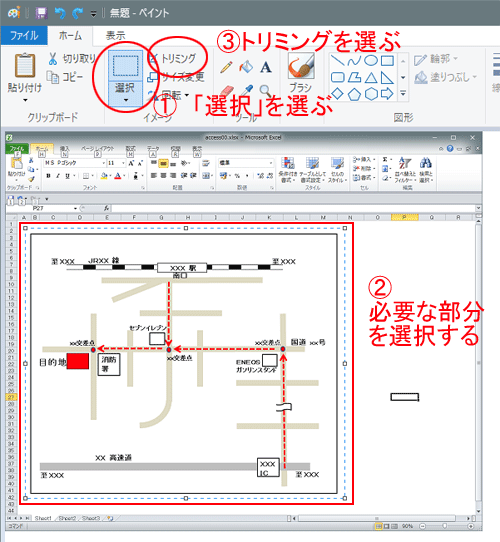
Task: Click Excel fill color bucket icon
Action: click(x=103, y=176)
